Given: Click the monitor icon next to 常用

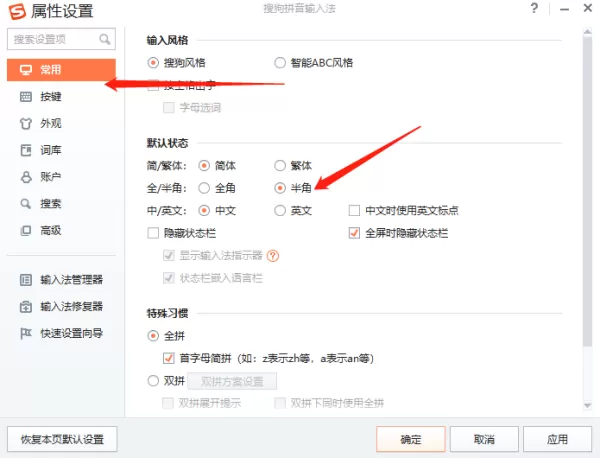Looking at the screenshot, I should pos(26,70).
